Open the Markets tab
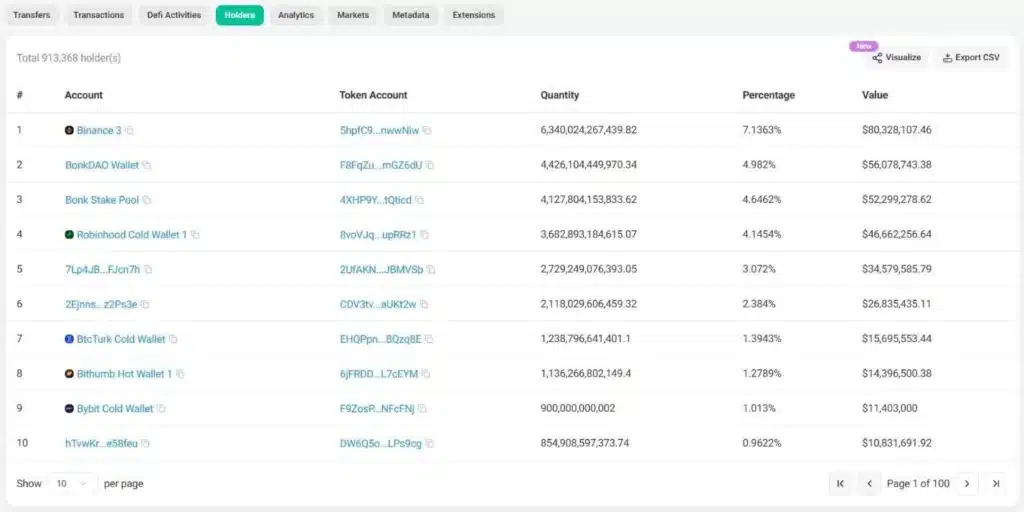This screenshot has width=1024, height=512. pos(353,15)
